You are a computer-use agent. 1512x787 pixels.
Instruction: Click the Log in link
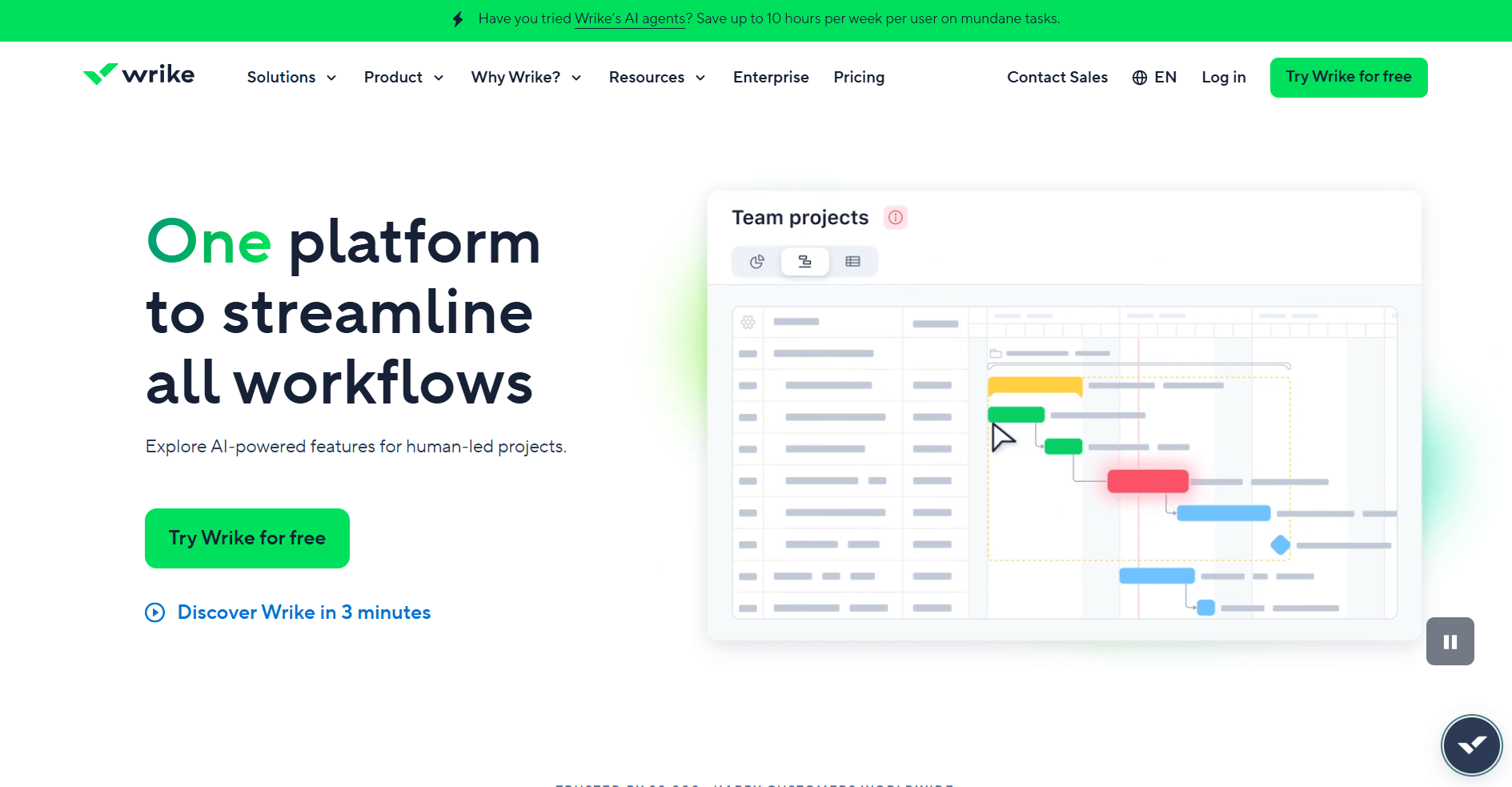click(x=1224, y=78)
